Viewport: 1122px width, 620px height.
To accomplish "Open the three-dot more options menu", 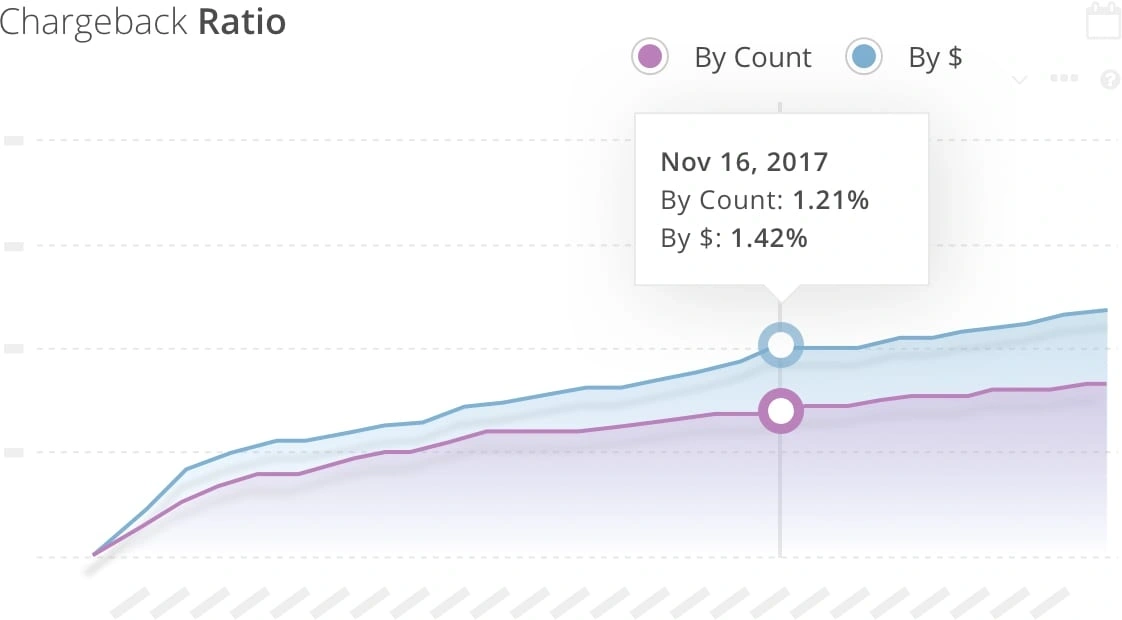I will (1064, 79).
